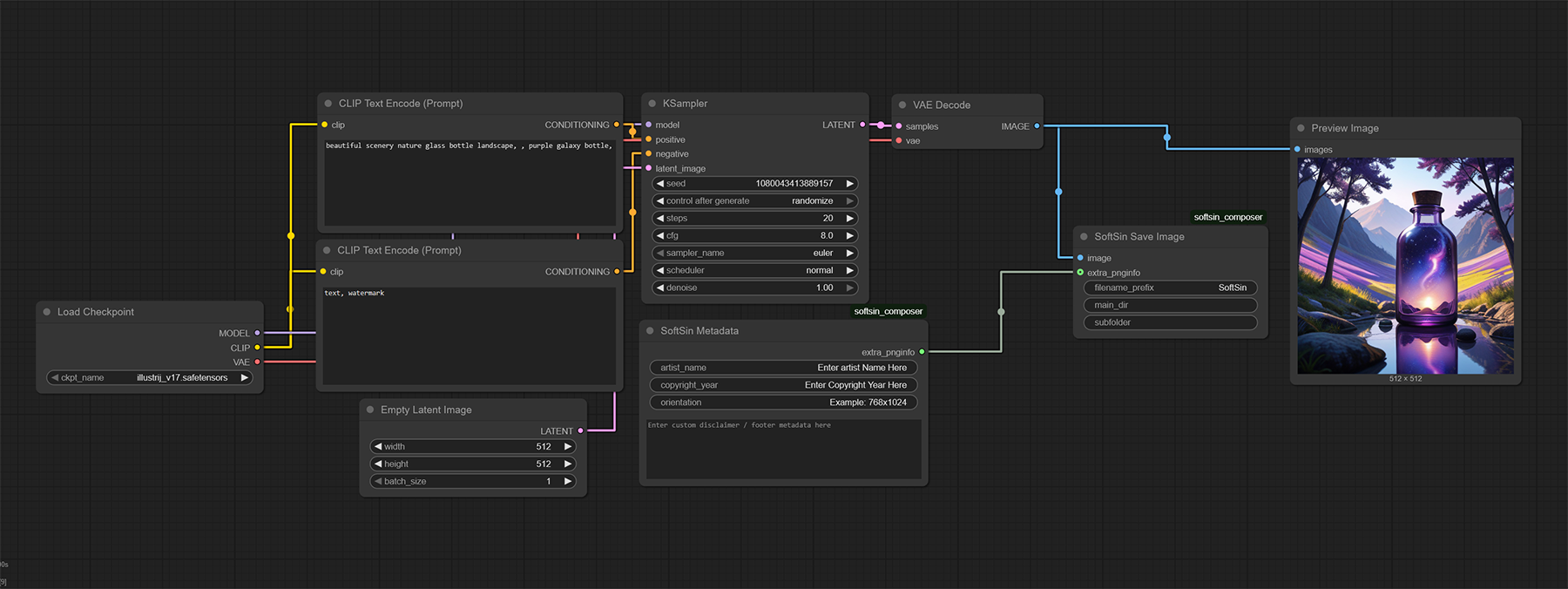Click the KSampler latent_image input socket
This screenshot has width=1568, height=589.
[x=648, y=168]
